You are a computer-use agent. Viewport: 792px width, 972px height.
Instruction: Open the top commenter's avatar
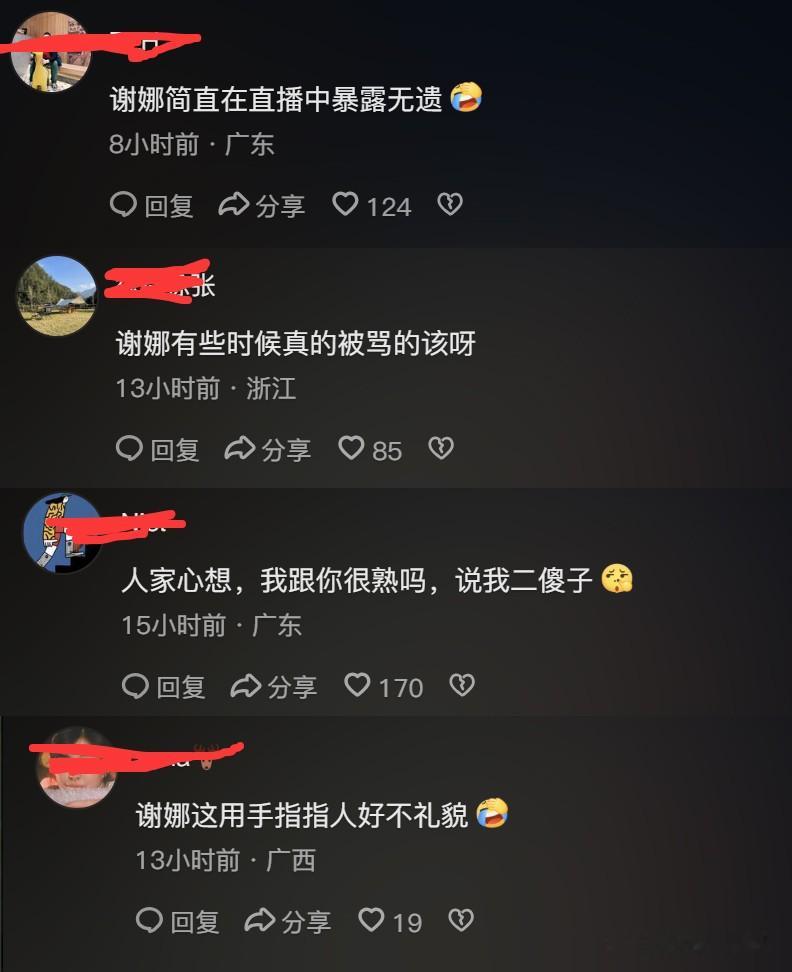(x=51, y=52)
